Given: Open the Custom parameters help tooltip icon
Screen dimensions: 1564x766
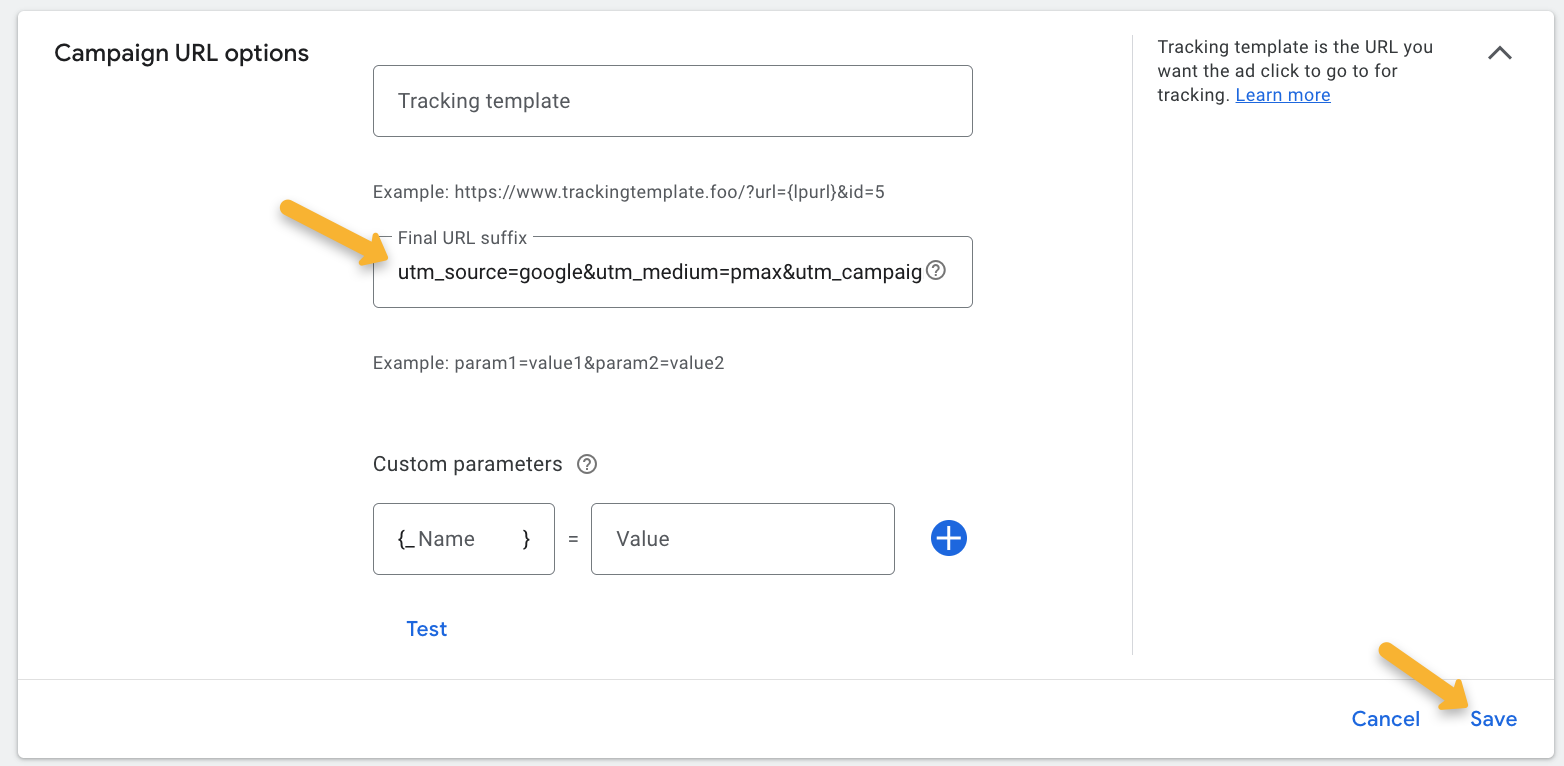Looking at the screenshot, I should click(x=588, y=464).
